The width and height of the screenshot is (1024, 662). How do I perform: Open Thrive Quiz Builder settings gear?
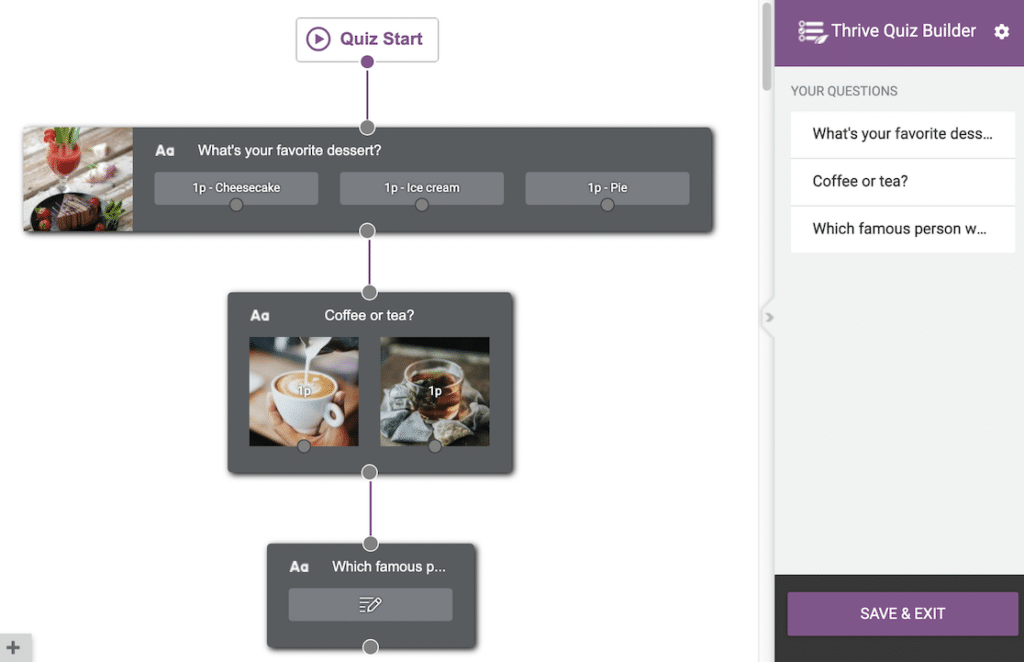click(x=1001, y=32)
